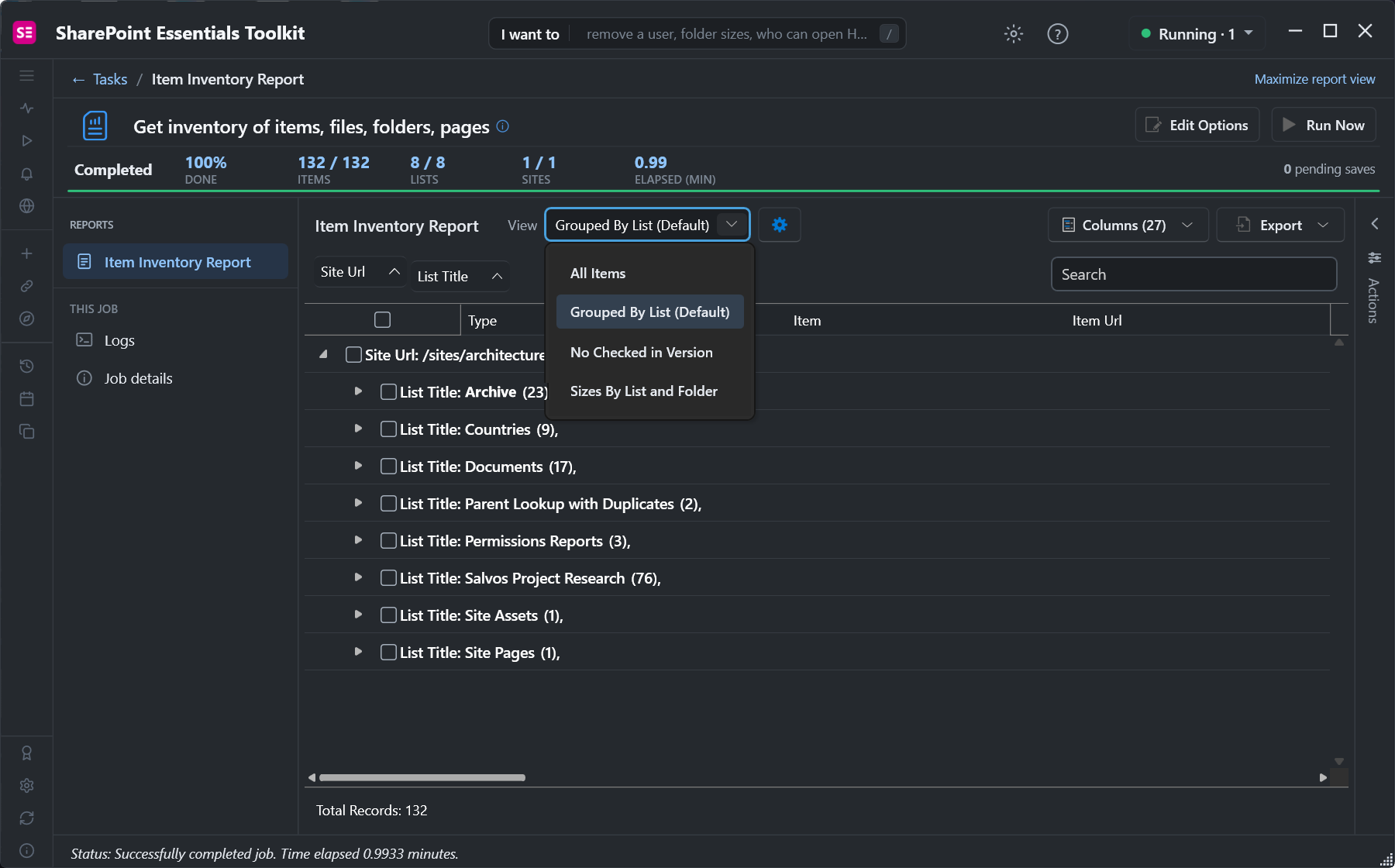Screen dimensions: 1395x868
Task: Click the compass icon in the sidebar
Action: pos(26,319)
